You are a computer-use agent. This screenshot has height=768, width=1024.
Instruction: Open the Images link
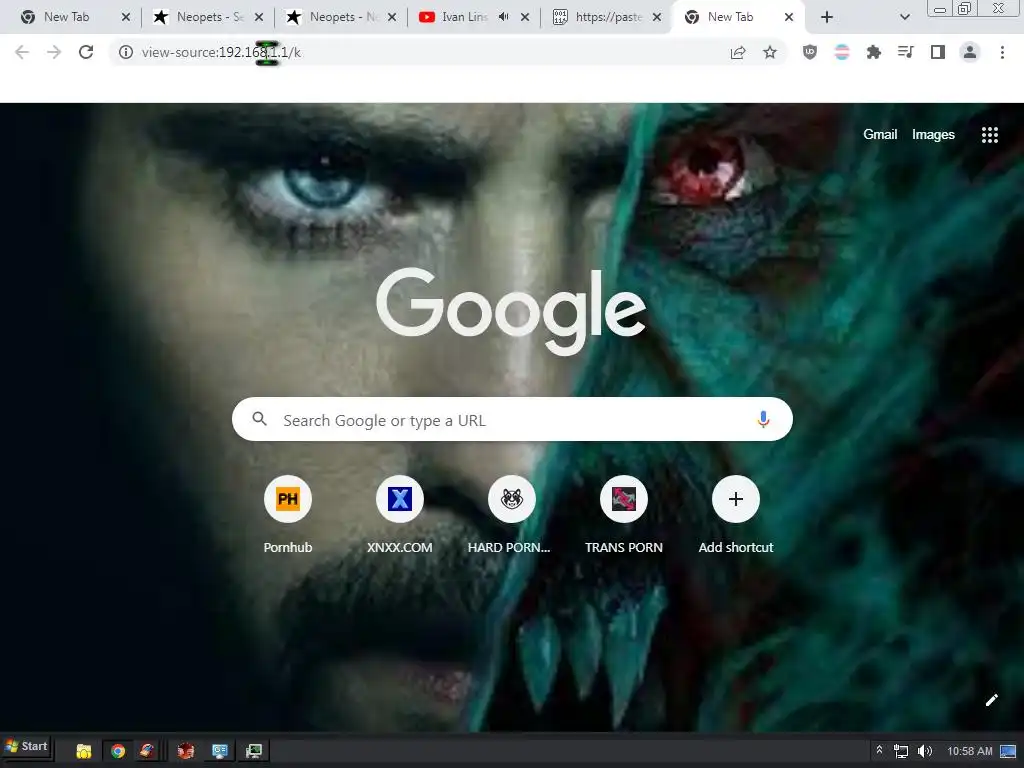933,135
